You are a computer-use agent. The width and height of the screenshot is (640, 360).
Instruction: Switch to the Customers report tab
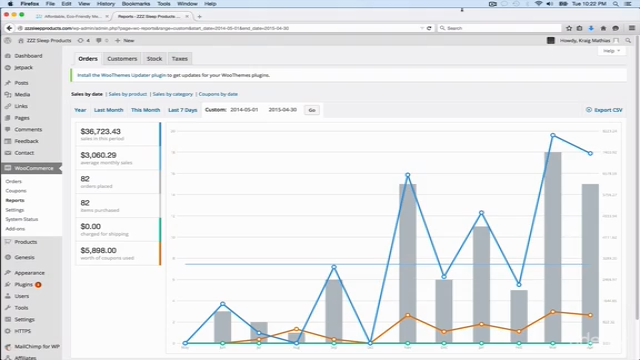[122, 59]
